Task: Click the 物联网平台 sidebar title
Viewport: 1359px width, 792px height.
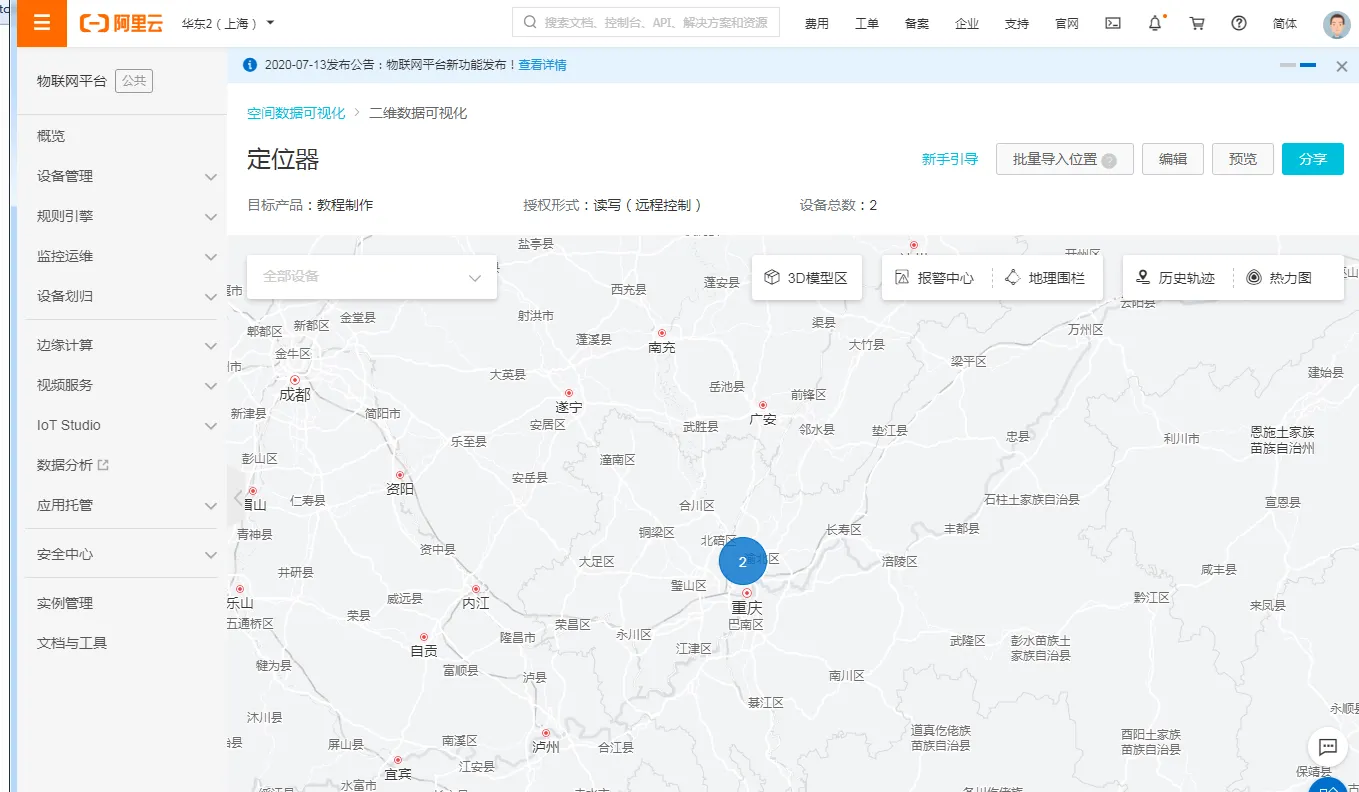Action: 71,81
